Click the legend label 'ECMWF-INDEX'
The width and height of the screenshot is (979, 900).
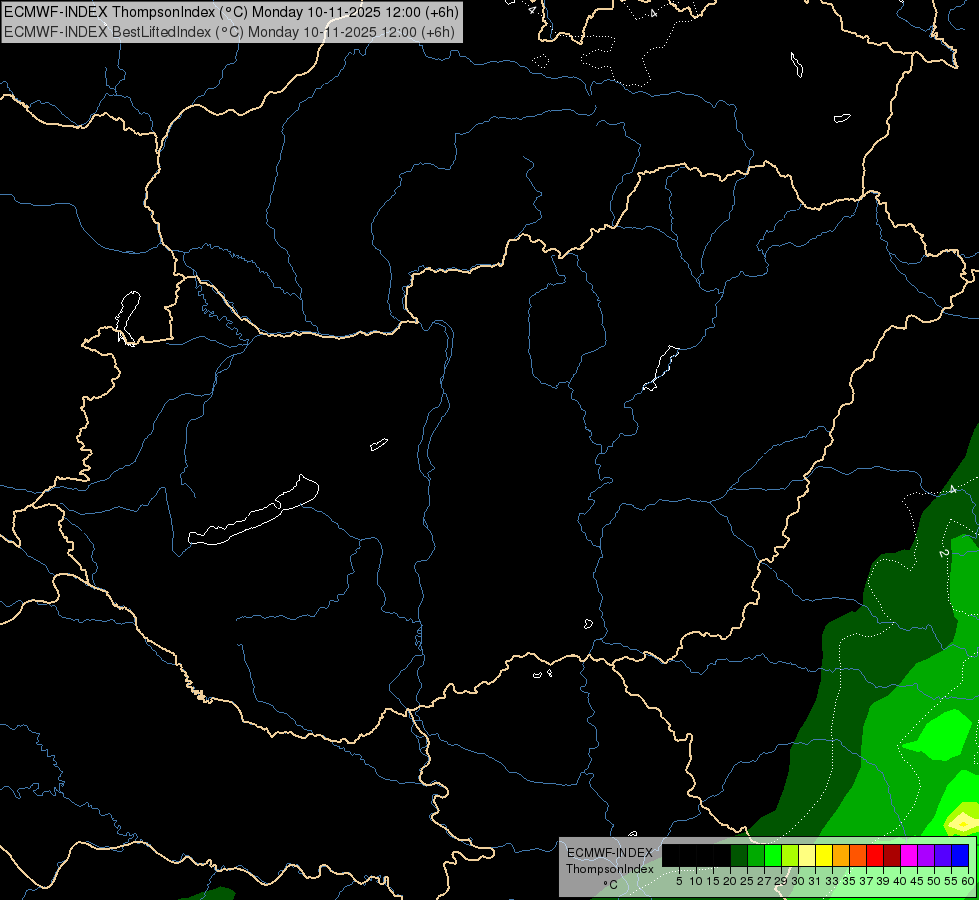(610, 853)
